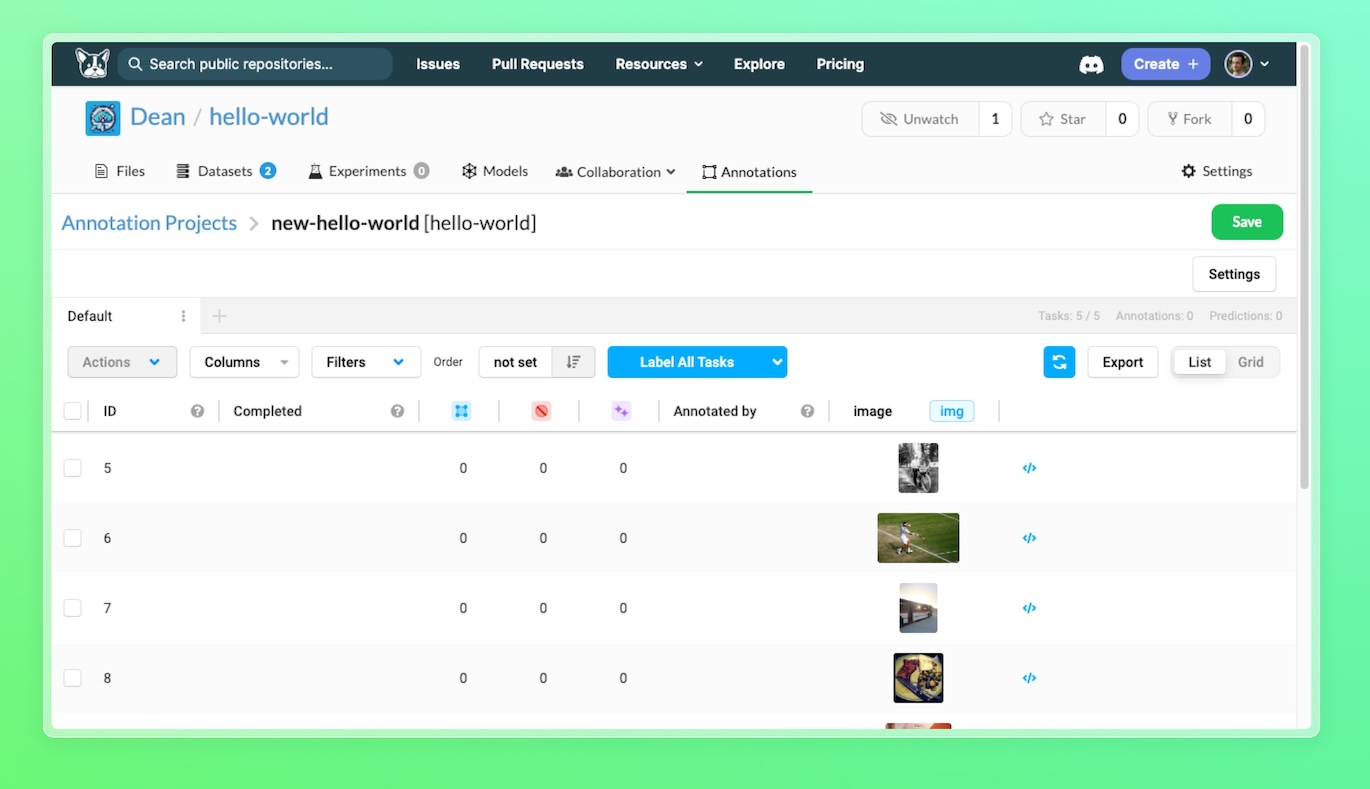Click the source code icon for task 7
1370x789 pixels.
(1029, 608)
